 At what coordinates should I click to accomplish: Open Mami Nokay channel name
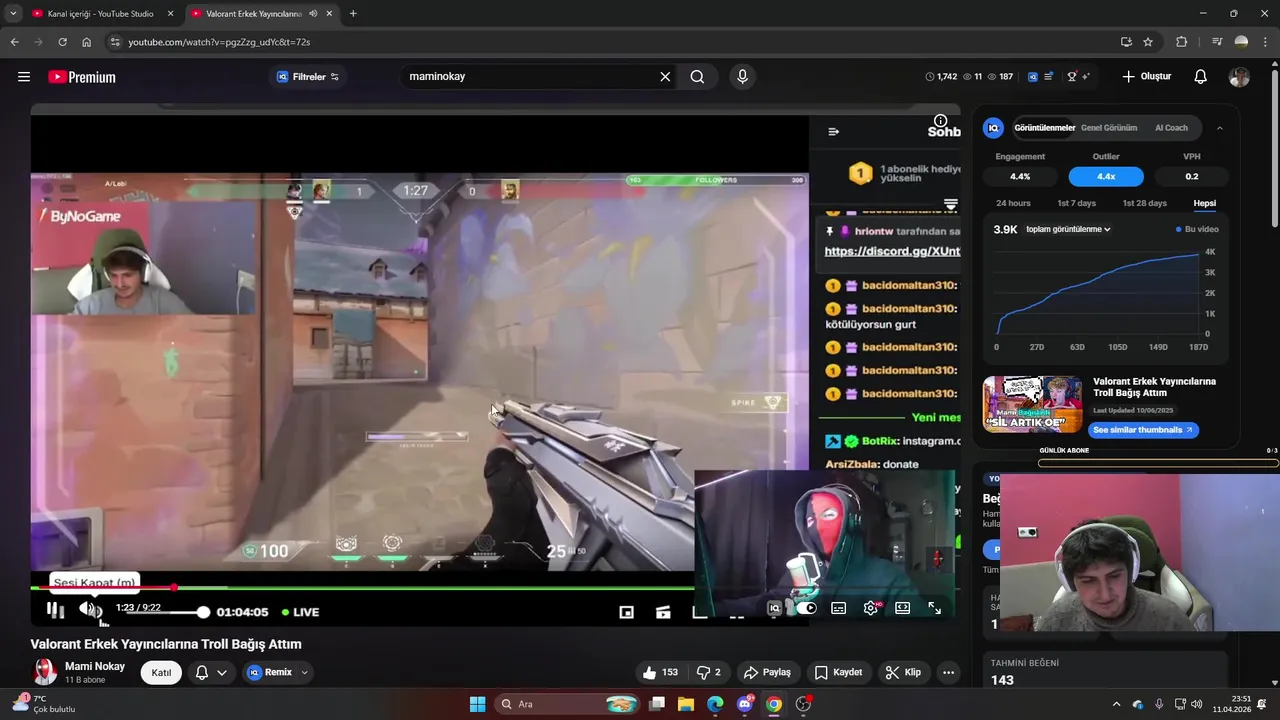pos(95,666)
